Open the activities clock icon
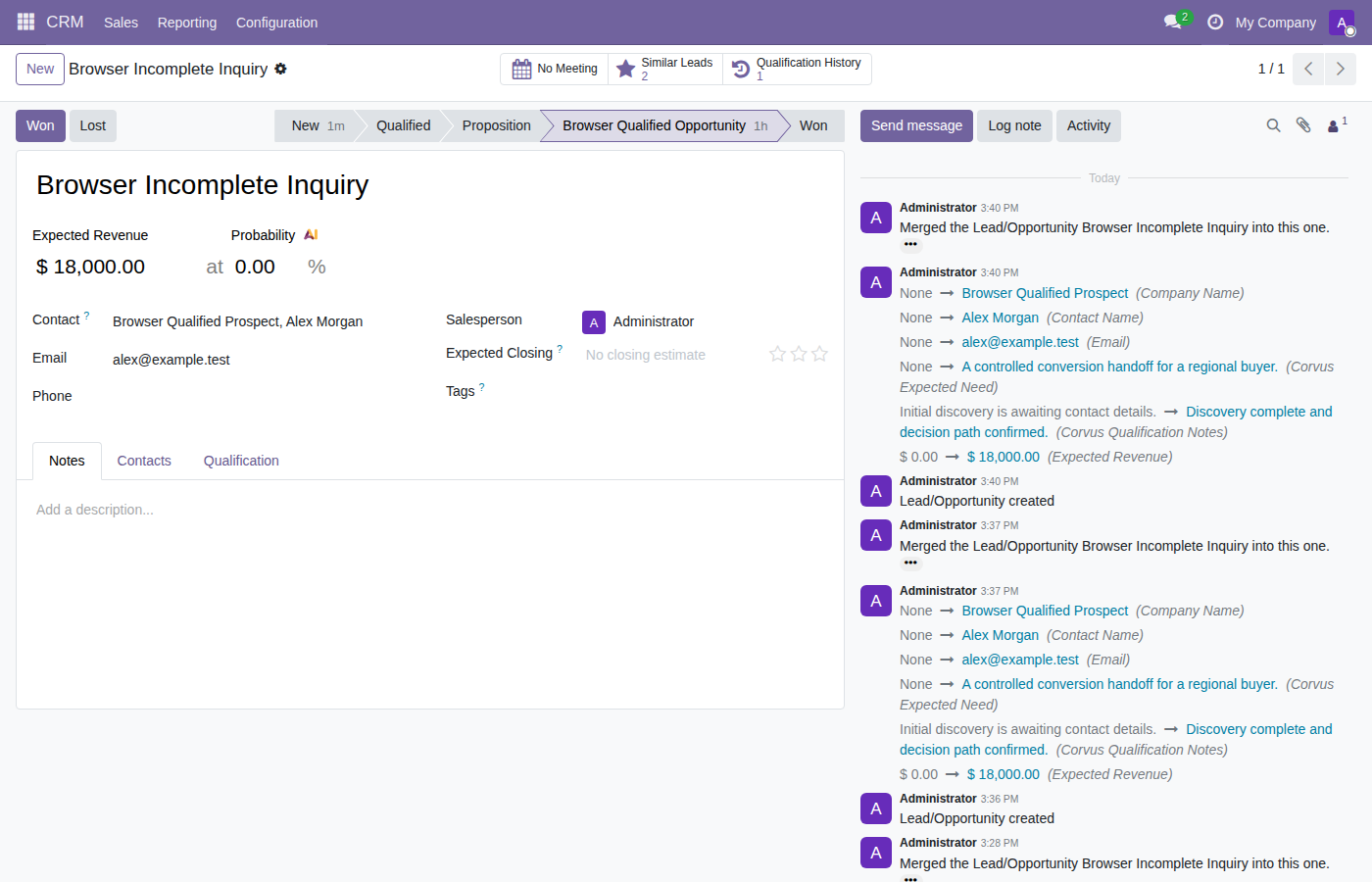 [x=1215, y=22]
